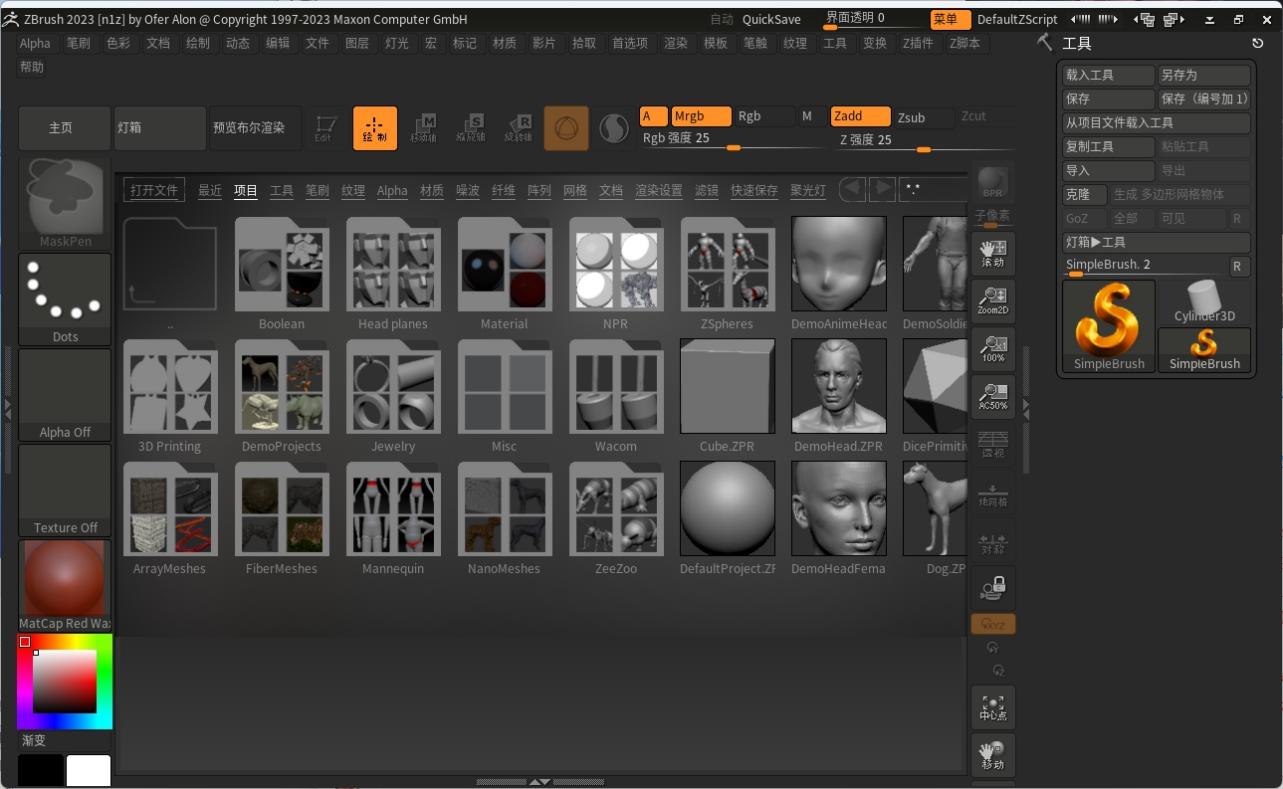Screen dimensions: 1283x789
Task: Click the 保存（编号加1）button
Action: 1203,98
